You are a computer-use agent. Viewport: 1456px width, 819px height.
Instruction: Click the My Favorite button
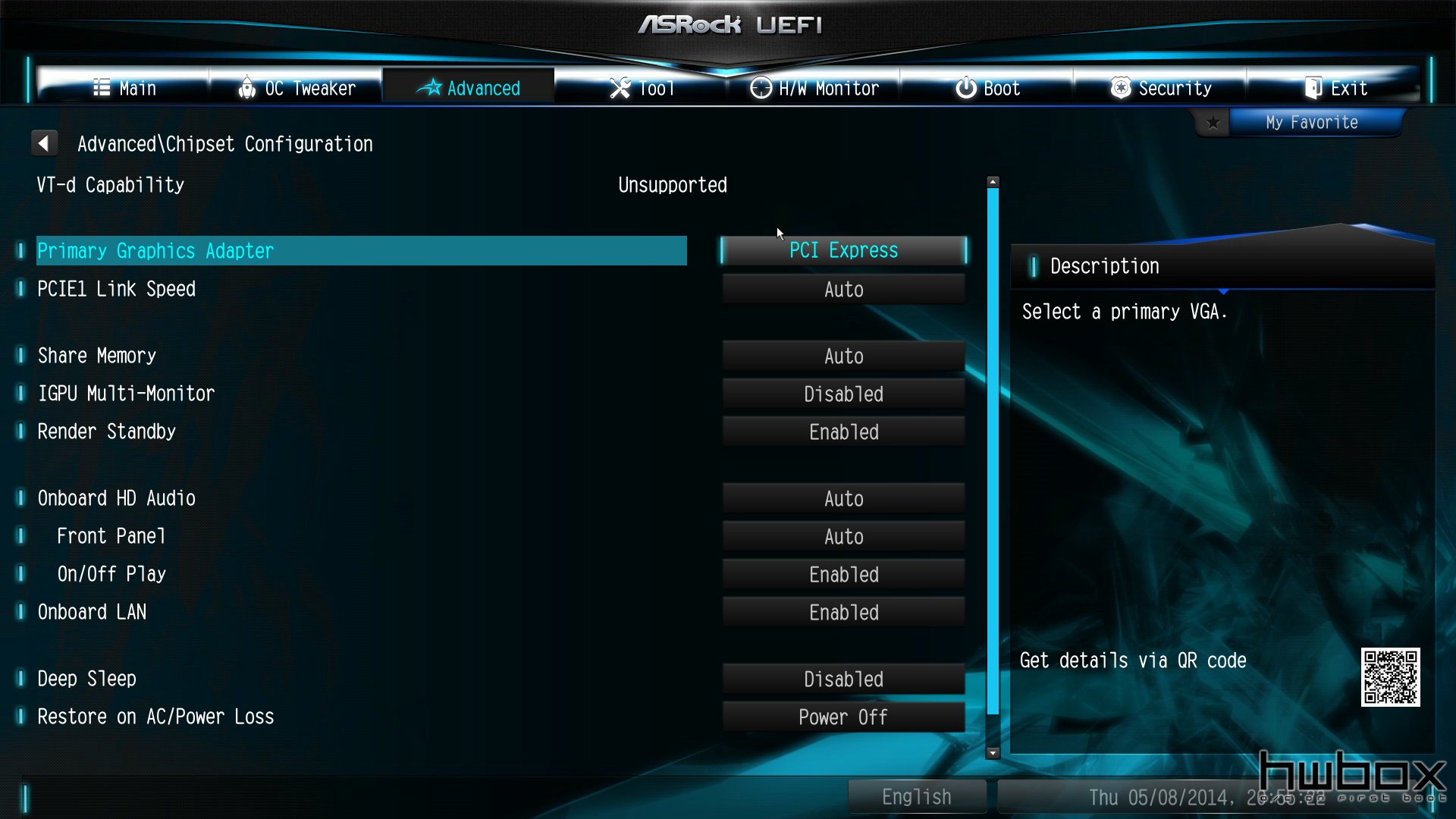(1313, 122)
